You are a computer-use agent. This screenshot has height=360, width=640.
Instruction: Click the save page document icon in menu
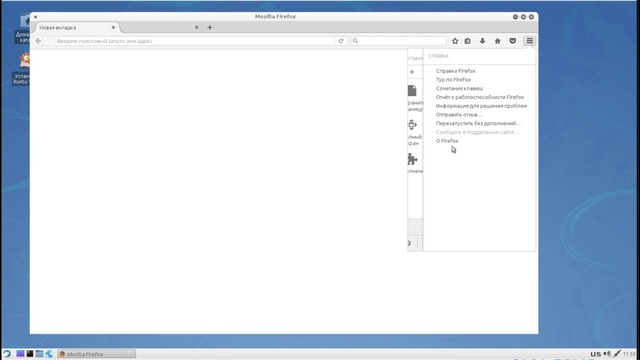coord(412,91)
